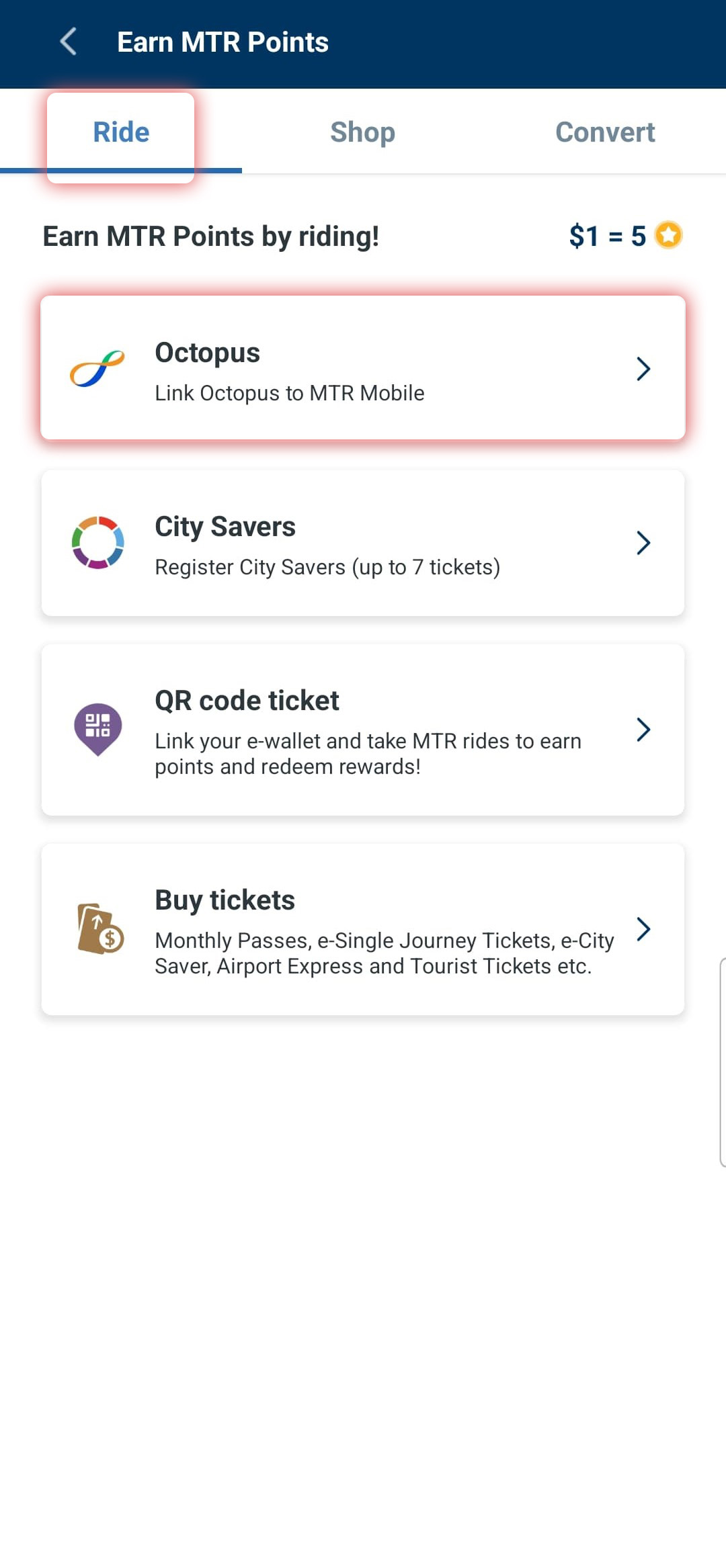The image size is (726, 1568).
Task: Select Register City Savers option
Action: (327, 567)
